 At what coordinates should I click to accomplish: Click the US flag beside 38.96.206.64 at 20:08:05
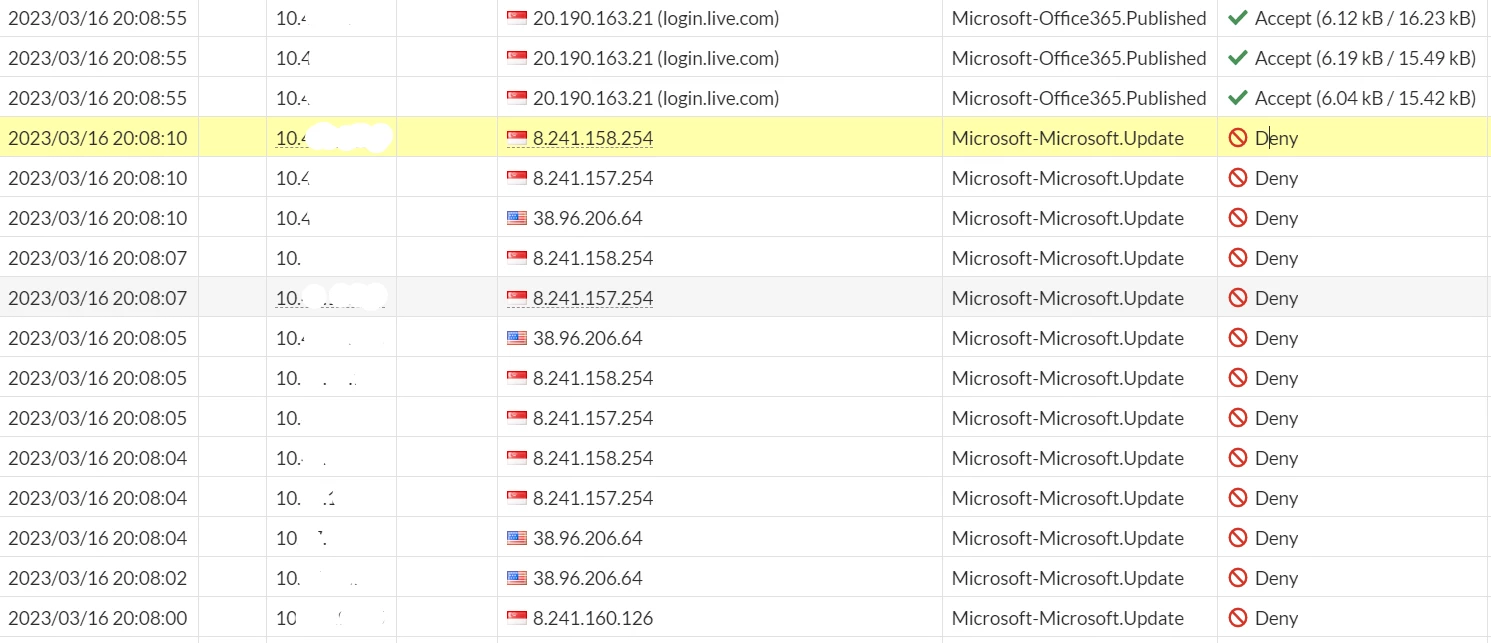[x=517, y=338]
